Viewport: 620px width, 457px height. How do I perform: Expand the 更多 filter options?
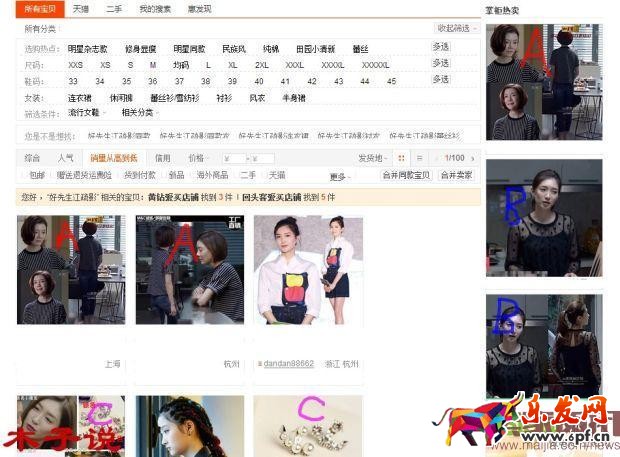click(340, 177)
